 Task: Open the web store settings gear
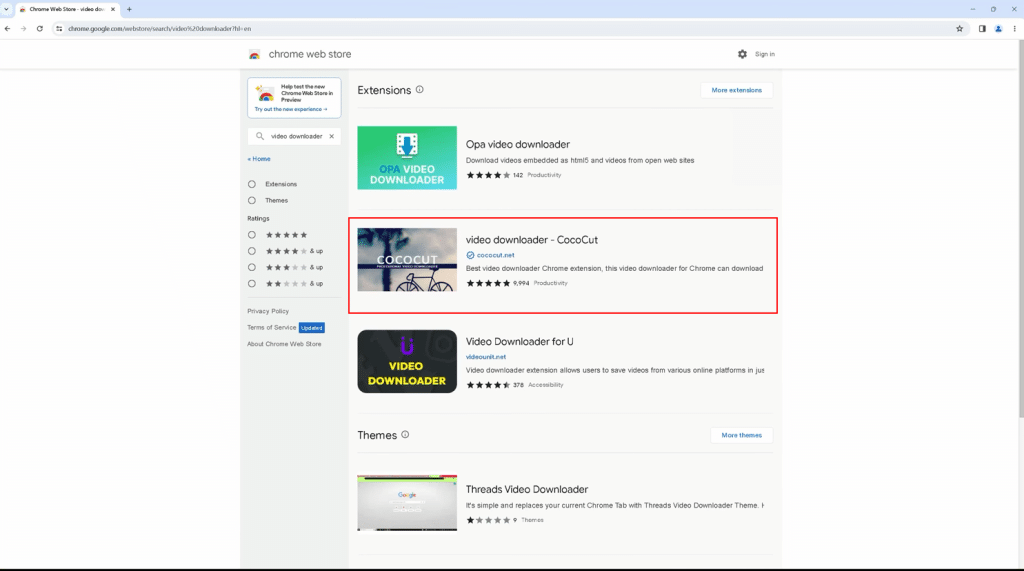pyautogui.click(x=743, y=54)
